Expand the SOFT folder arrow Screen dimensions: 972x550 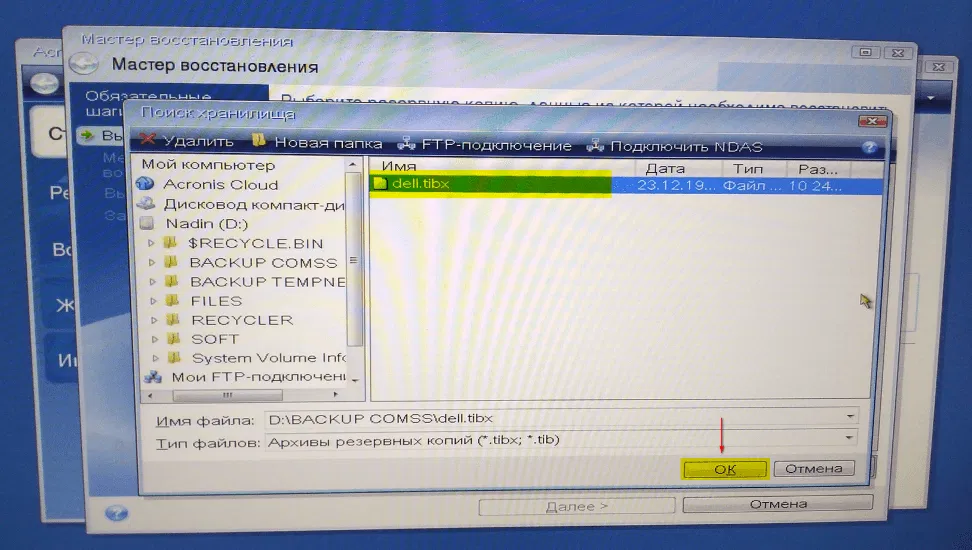point(154,339)
